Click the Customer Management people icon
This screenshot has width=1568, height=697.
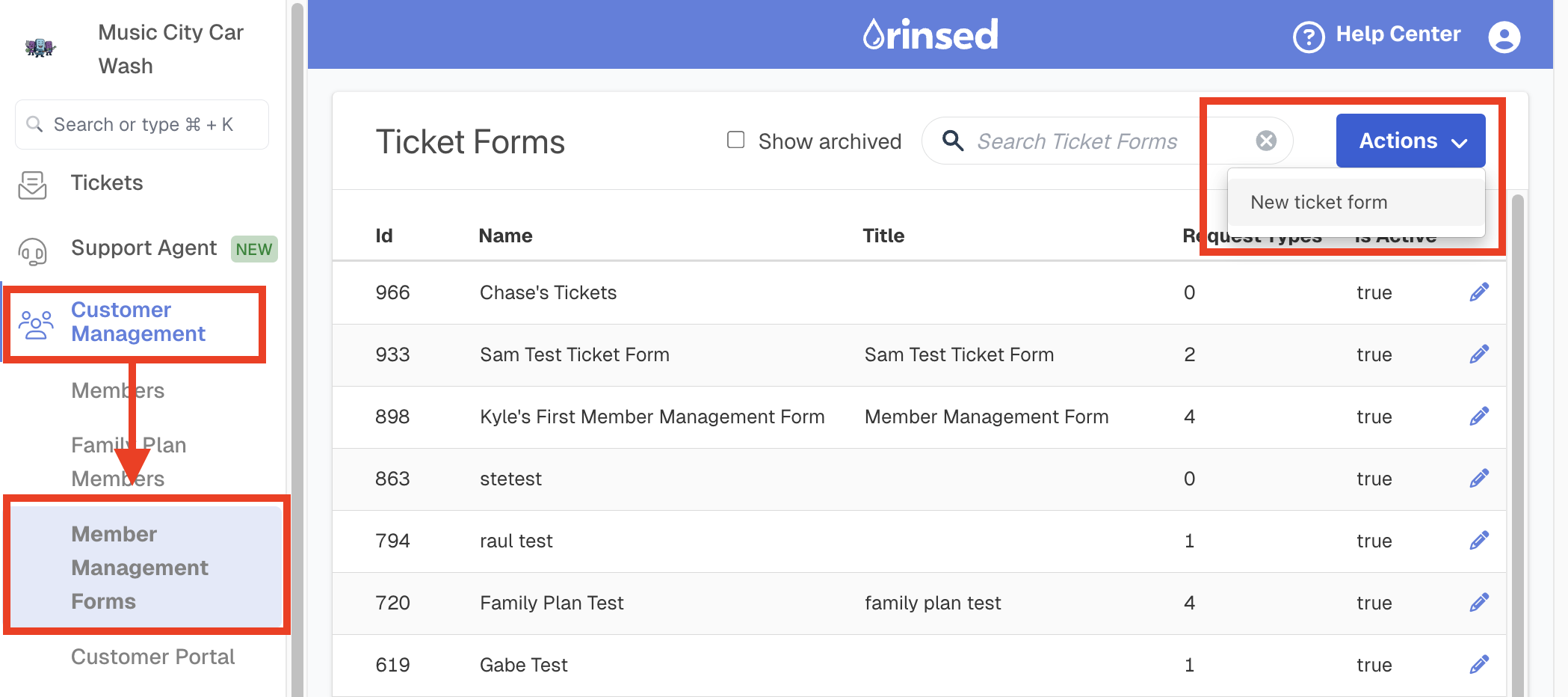click(x=36, y=324)
